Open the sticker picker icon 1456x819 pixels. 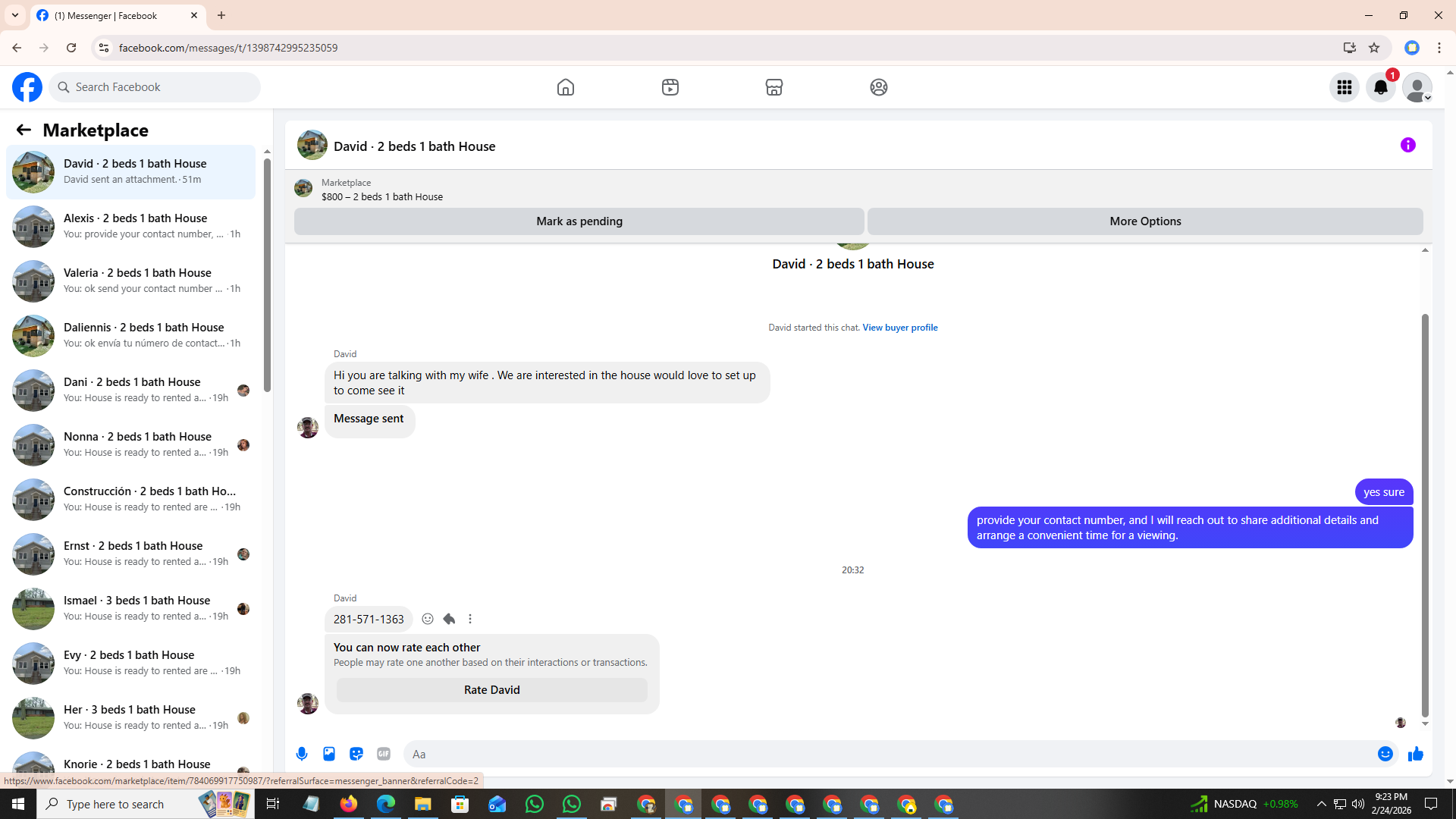[x=356, y=754]
